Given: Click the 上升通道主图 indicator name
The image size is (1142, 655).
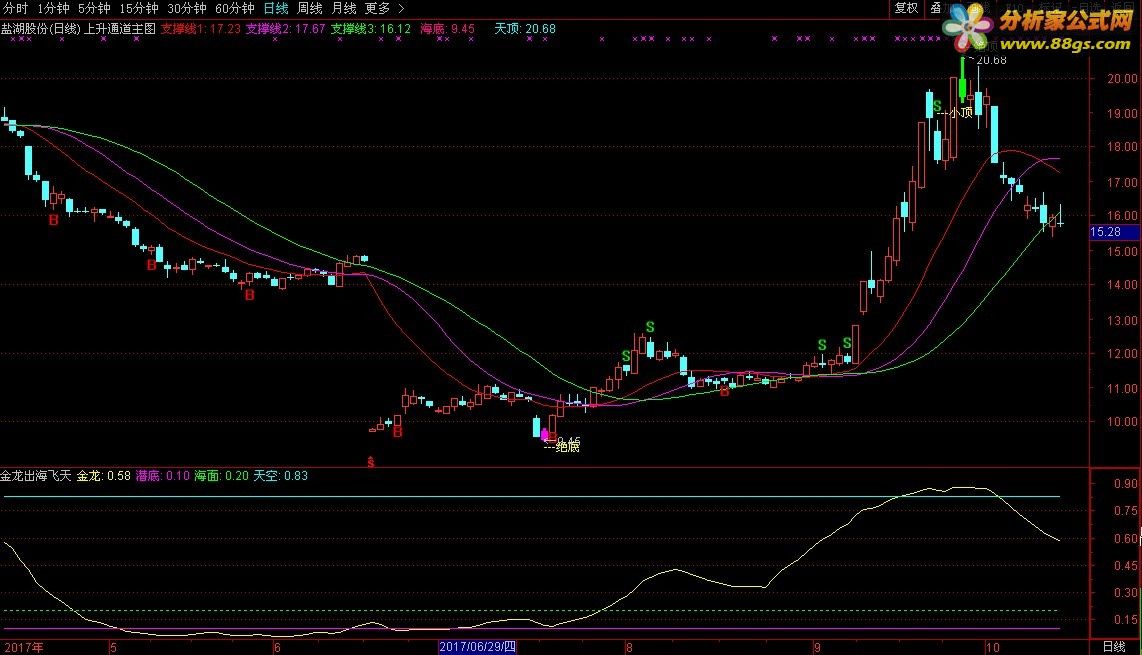Looking at the screenshot, I should coord(121,29).
